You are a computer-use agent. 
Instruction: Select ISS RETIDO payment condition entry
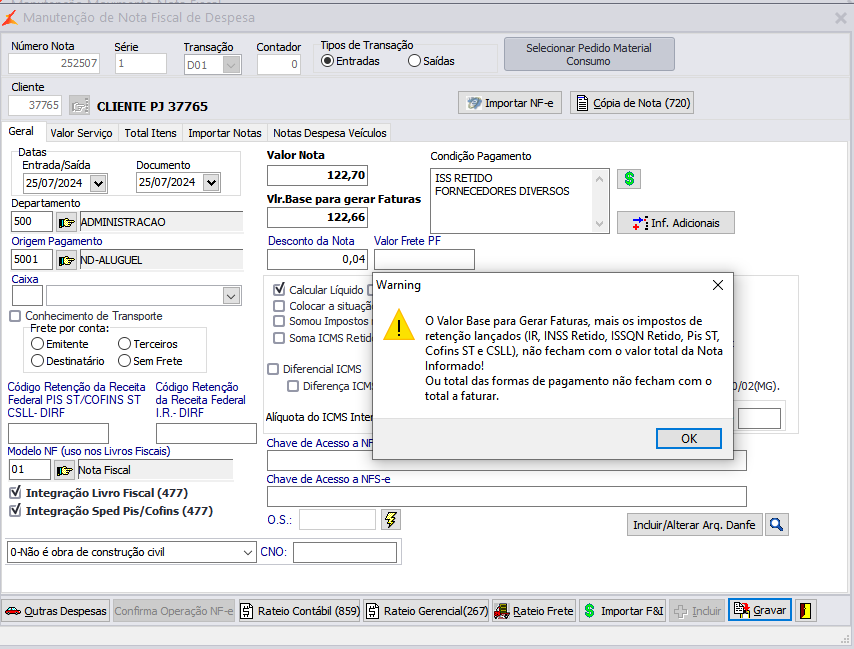tap(463, 178)
